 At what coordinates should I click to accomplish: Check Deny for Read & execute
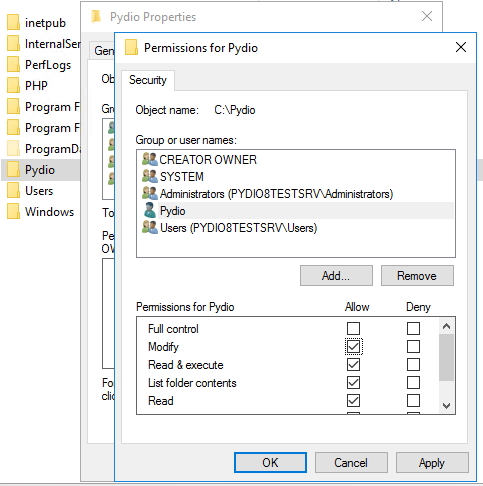tap(413, 365)
